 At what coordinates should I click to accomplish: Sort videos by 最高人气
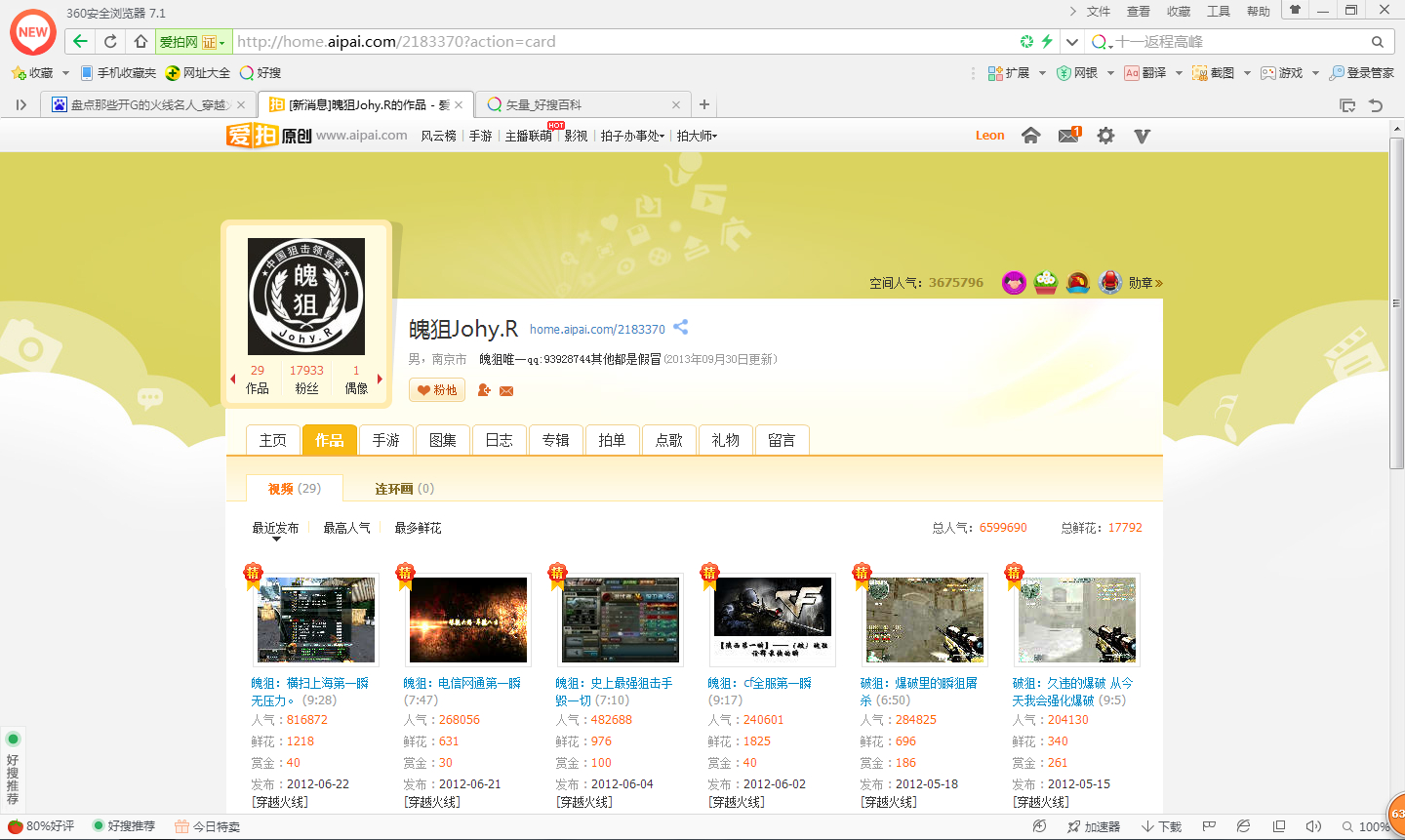346,528
